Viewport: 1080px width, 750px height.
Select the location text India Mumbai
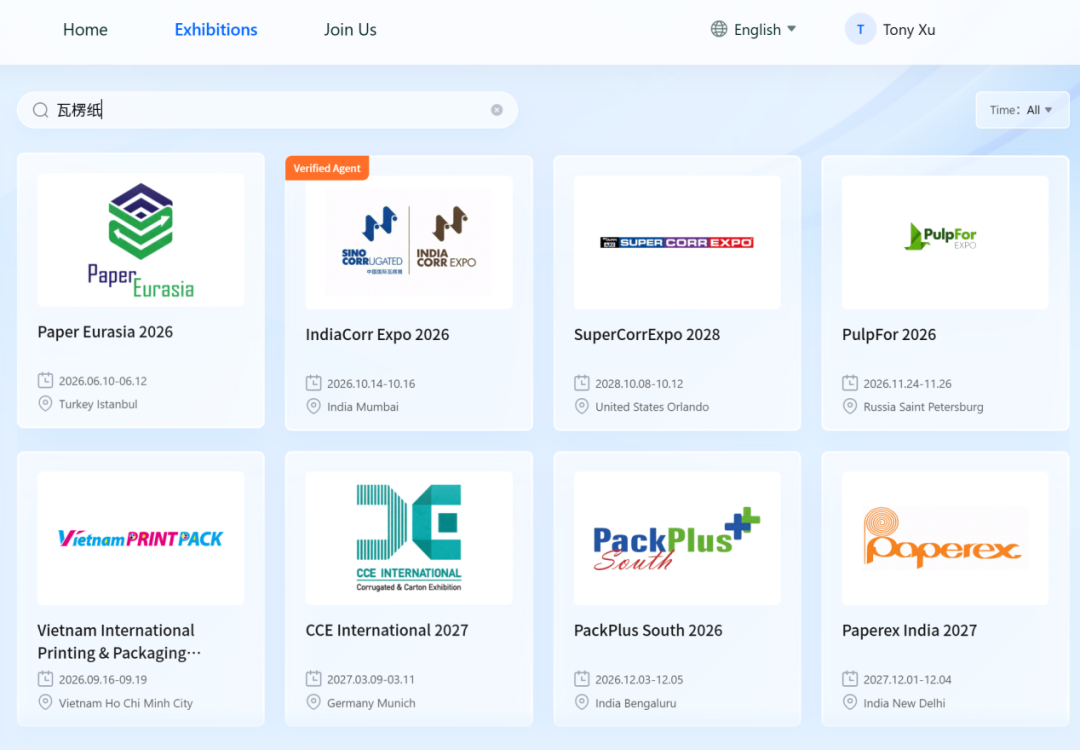point(363,407)
